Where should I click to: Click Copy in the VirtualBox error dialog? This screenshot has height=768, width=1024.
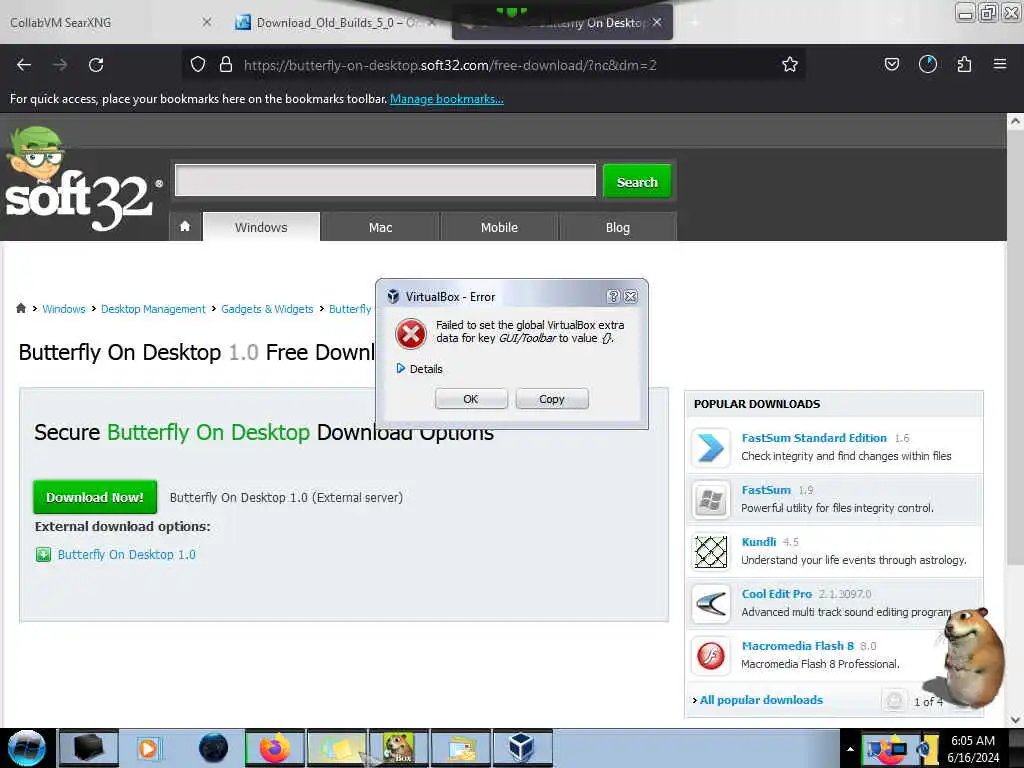click(552, 399)
